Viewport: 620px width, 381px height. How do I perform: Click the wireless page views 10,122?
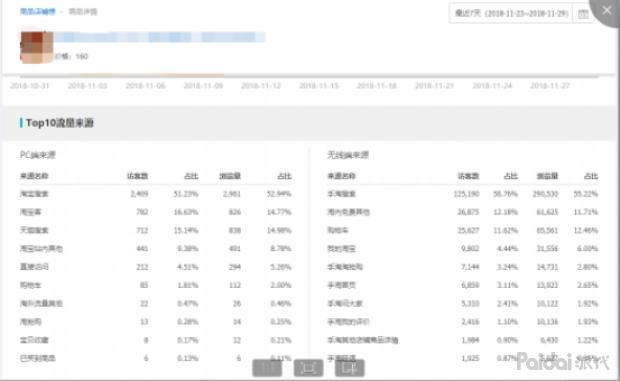547,303
